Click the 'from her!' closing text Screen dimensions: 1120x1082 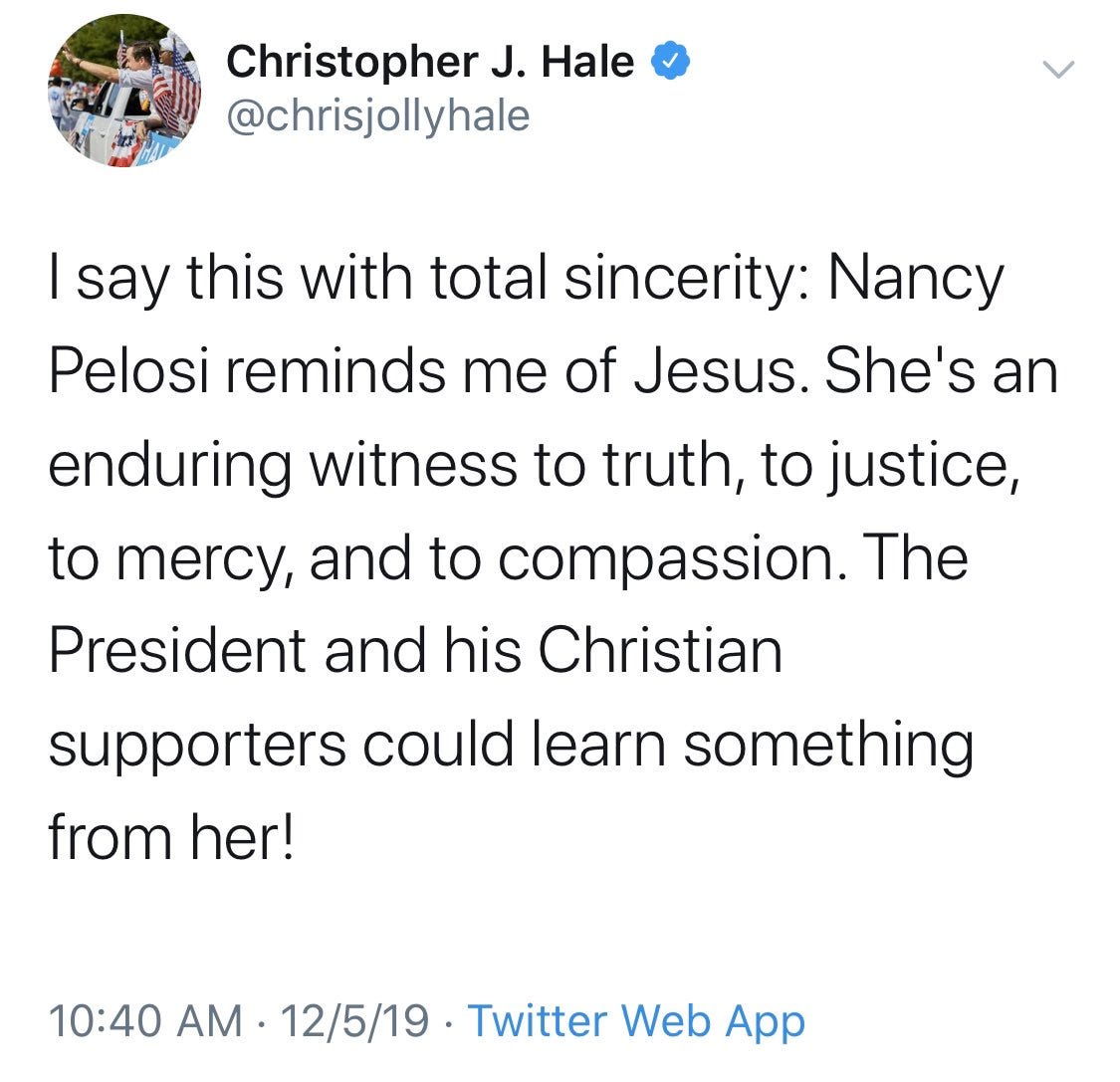pos(171,836)
